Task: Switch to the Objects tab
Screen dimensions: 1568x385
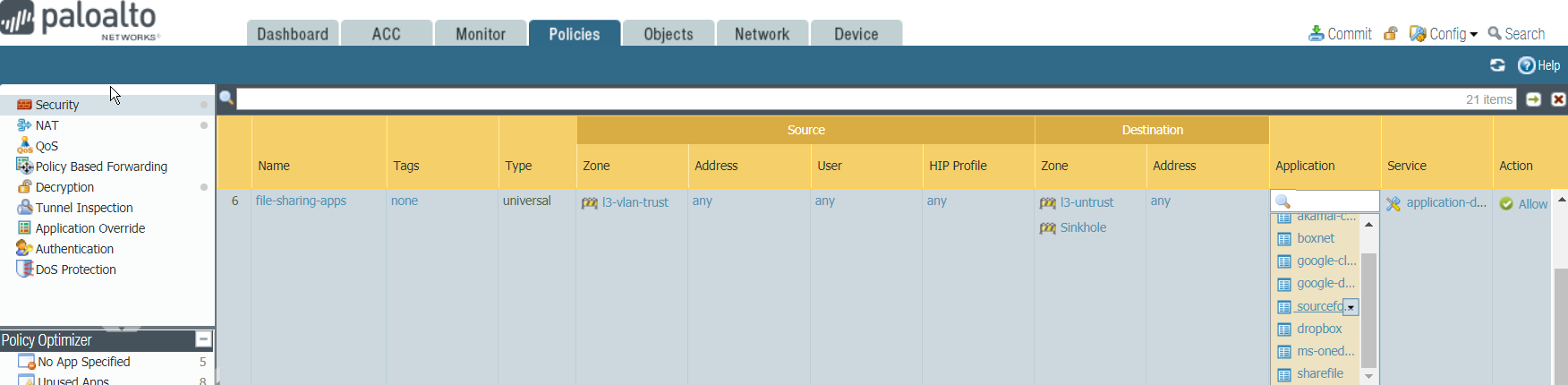Action: [x=668, y=34]
